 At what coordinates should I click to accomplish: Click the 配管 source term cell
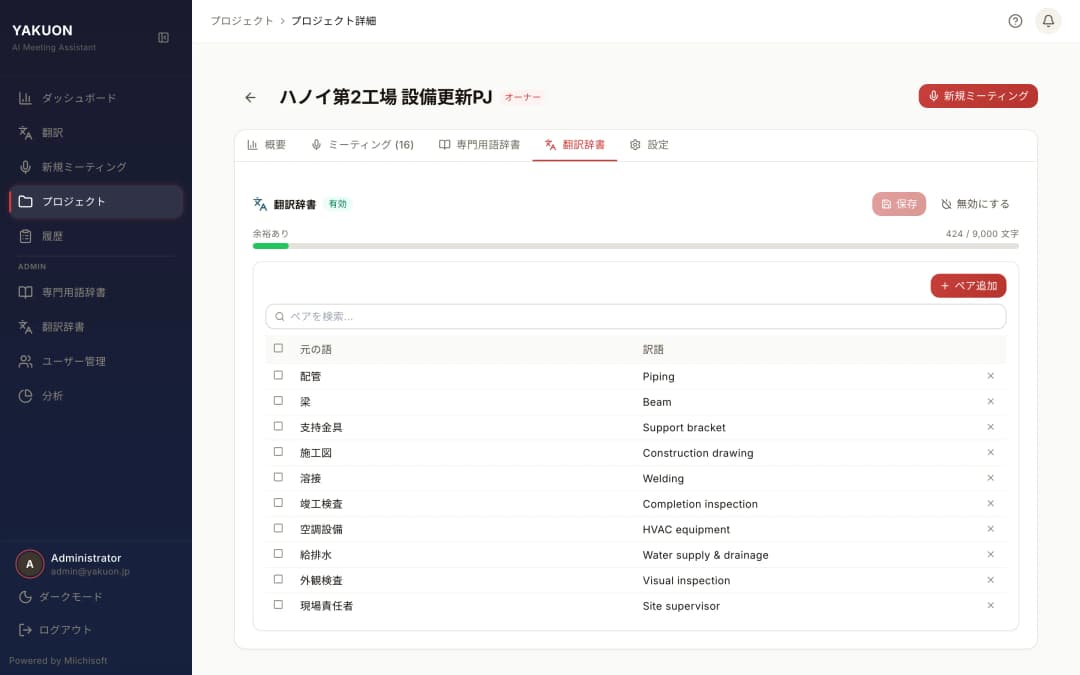coord(311,376)
